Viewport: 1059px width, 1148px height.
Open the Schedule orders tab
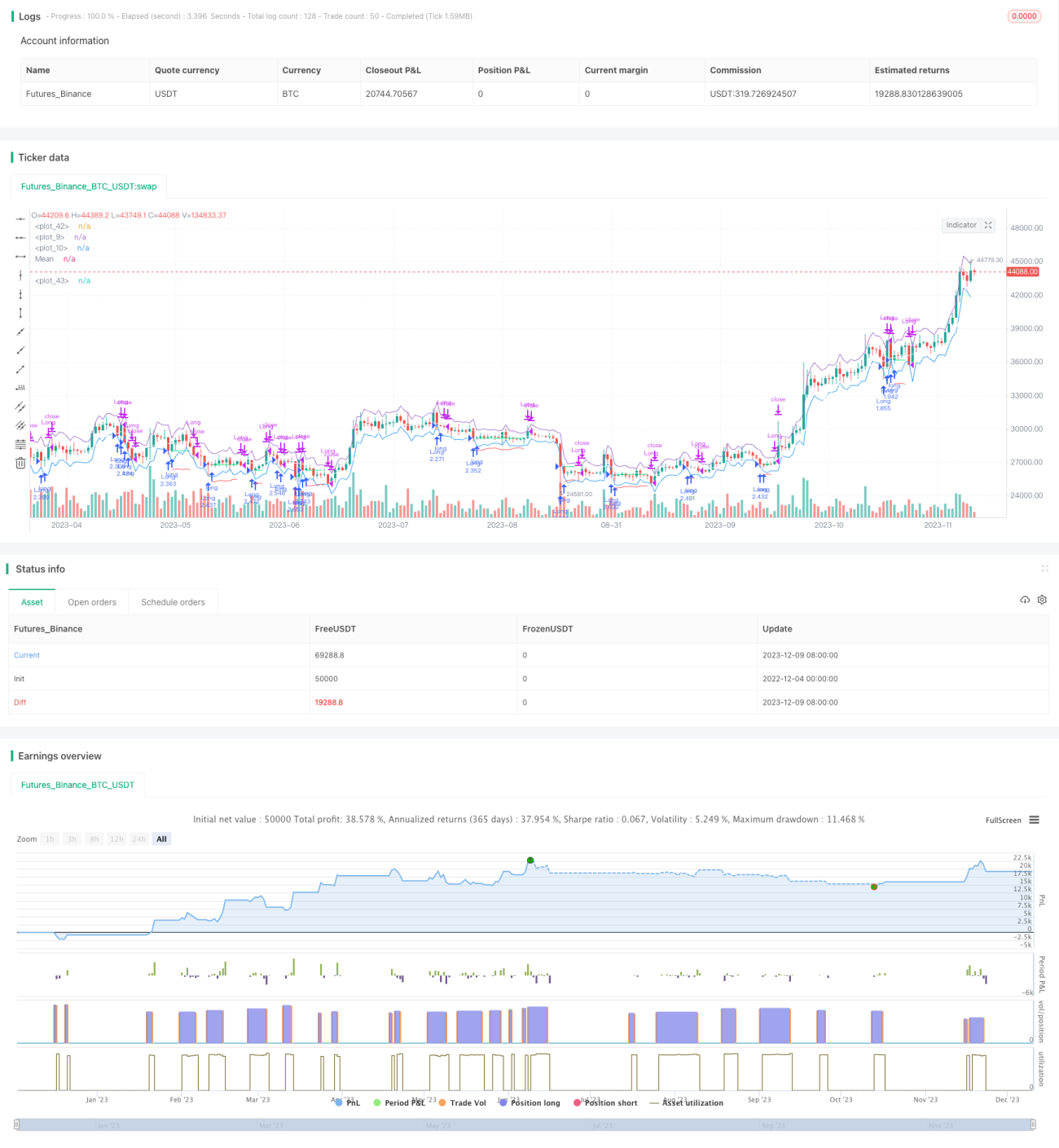(173, 602)
